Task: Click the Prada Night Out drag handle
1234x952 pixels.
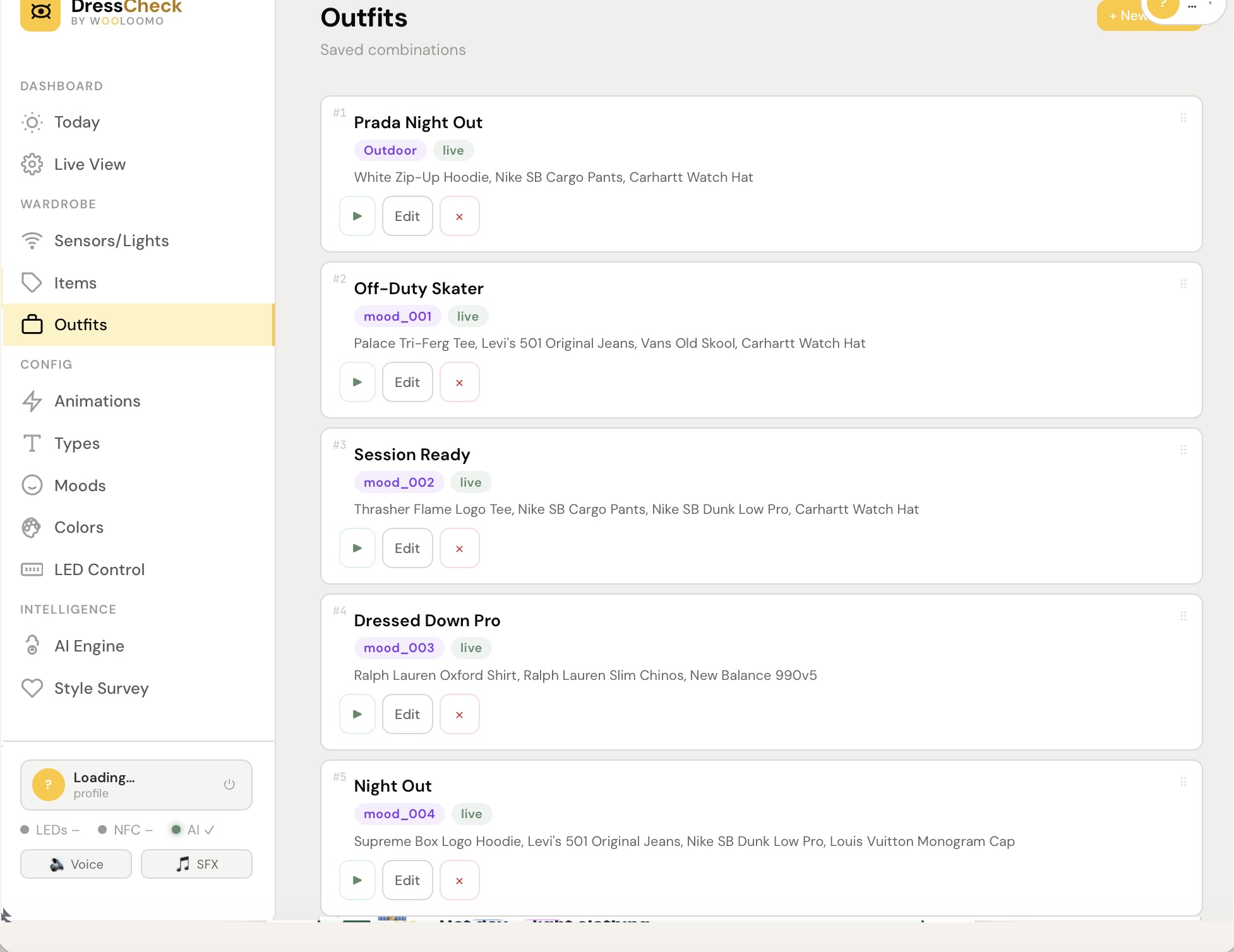Action: click(1183, 118)
